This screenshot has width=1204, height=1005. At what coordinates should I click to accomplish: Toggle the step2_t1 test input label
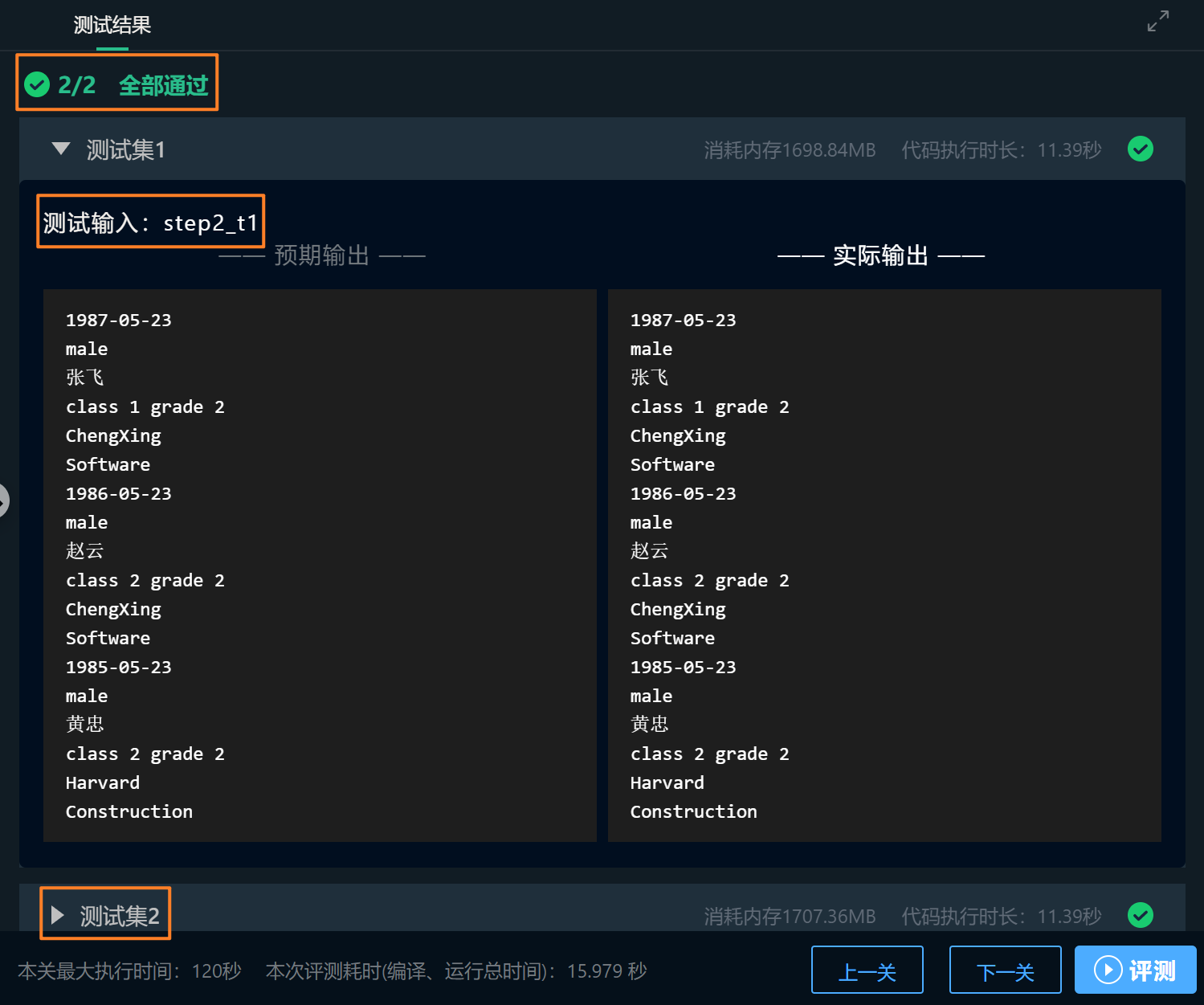[150, 223]
